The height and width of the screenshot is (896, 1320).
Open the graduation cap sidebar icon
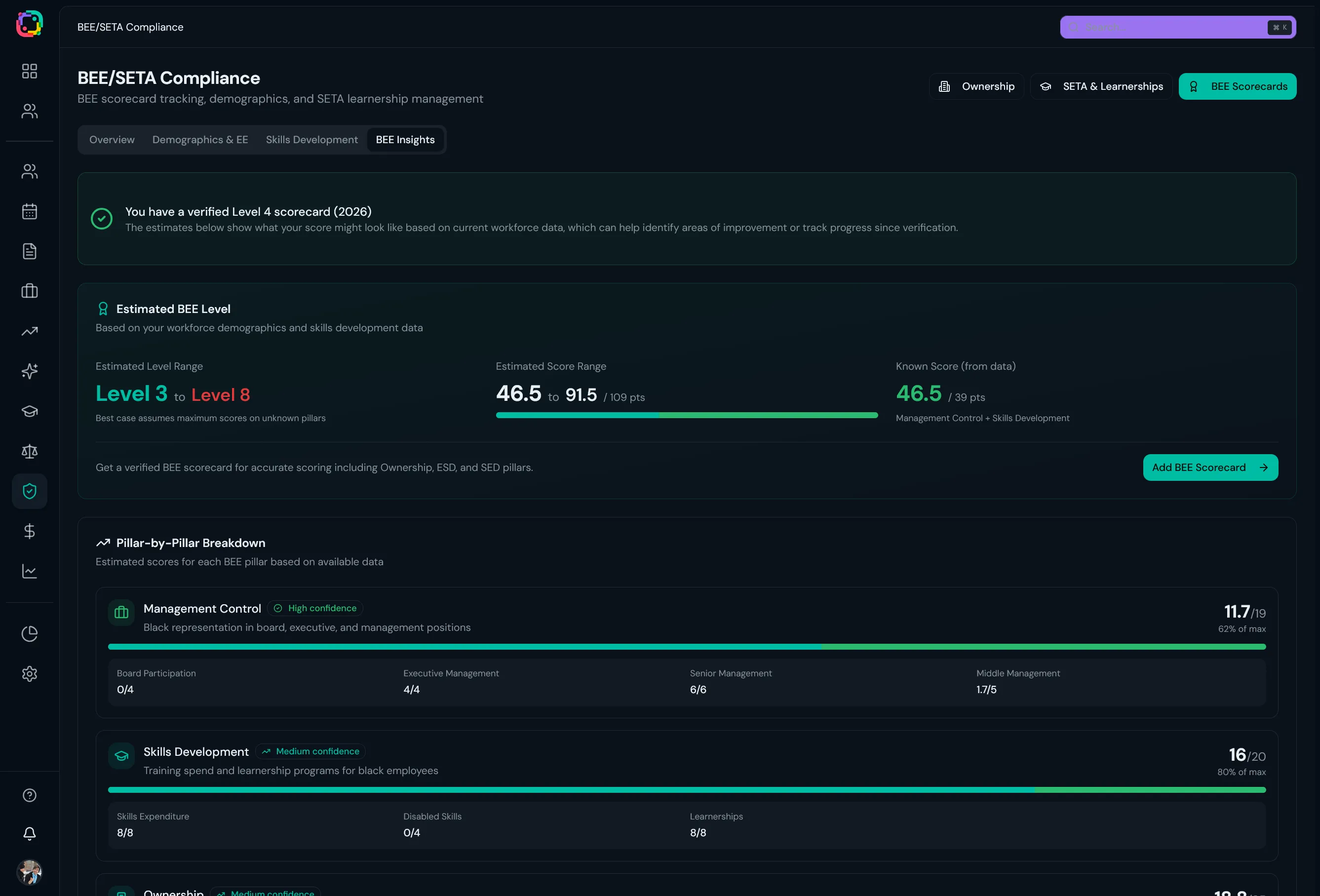(30, 411)
